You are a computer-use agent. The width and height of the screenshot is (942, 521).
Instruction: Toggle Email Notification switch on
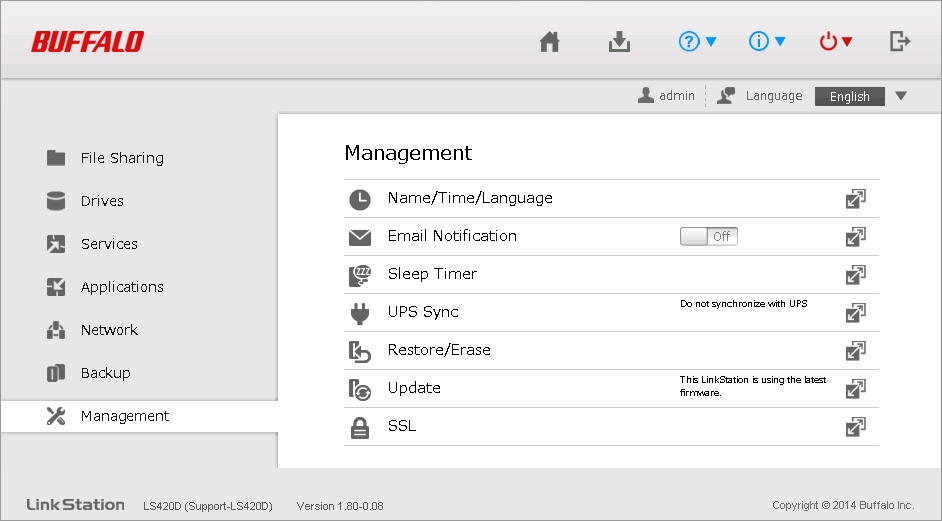pyautogui.click(x=708, y=237)
